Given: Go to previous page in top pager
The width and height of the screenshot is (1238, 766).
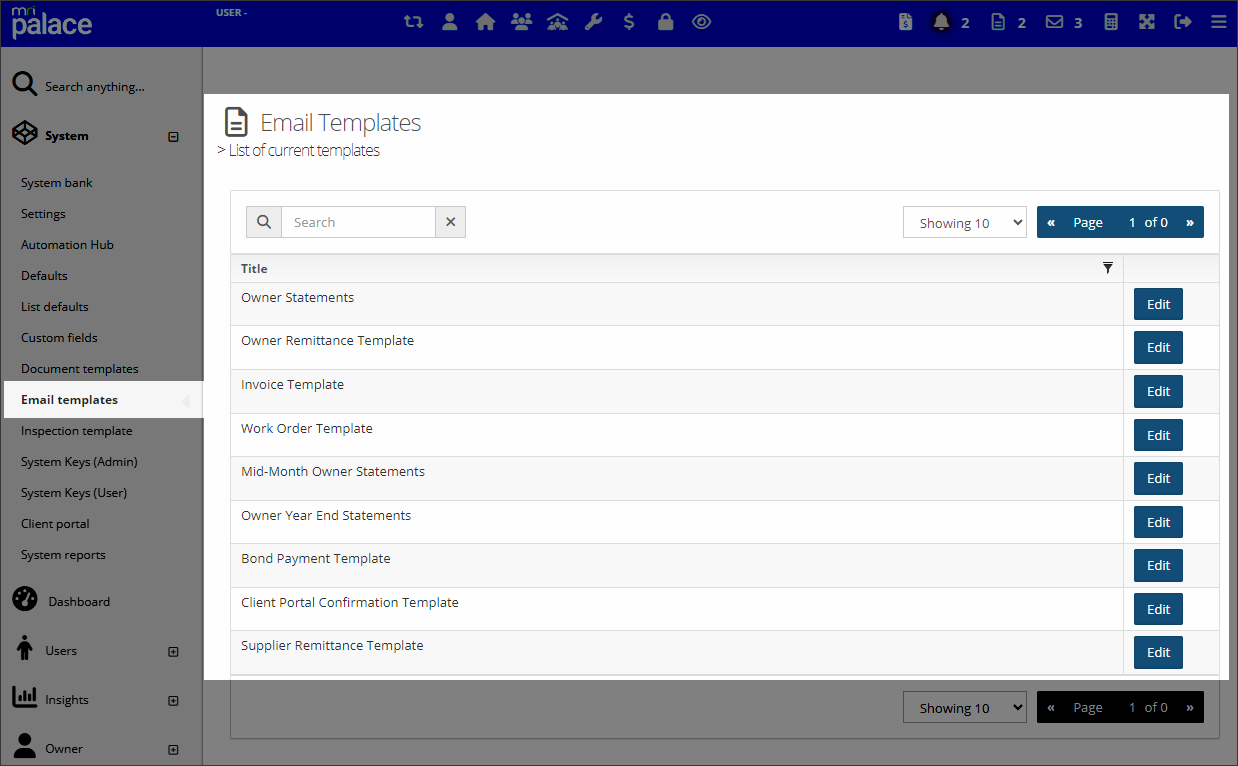Looking at the screenshot, I should [1051, 222].
